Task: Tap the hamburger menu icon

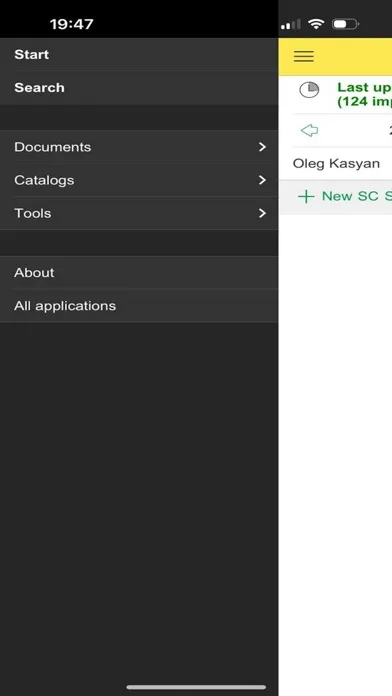Action: [x=304, y=56]
